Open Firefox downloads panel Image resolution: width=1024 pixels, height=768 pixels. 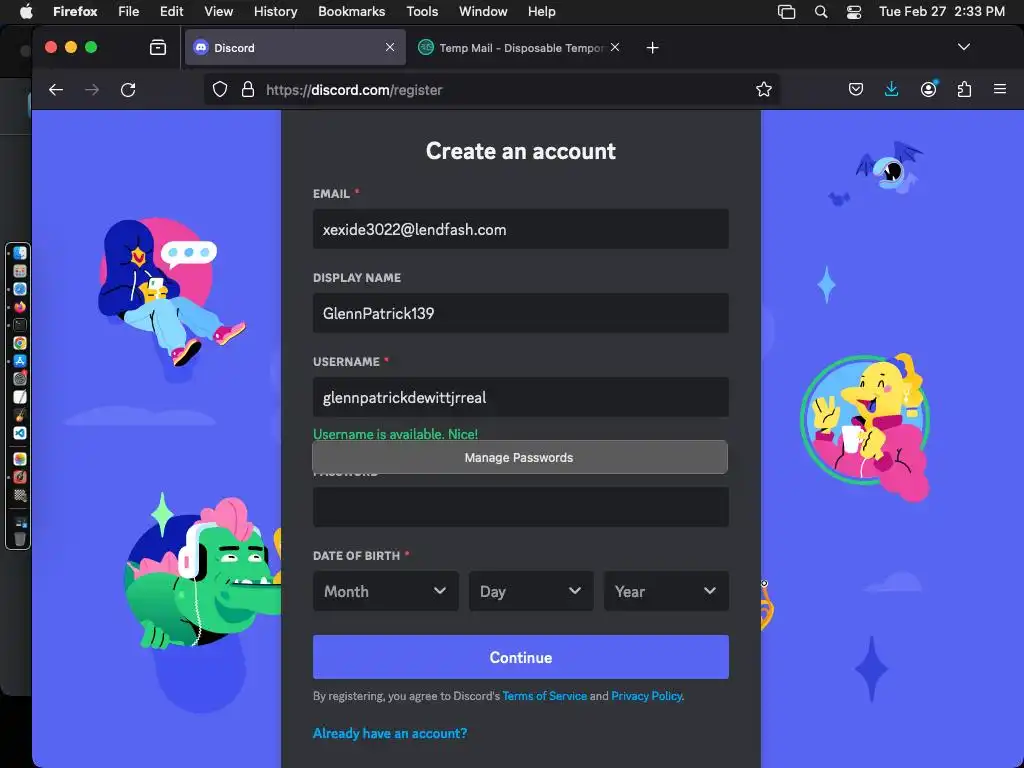(x=891, y=89)
